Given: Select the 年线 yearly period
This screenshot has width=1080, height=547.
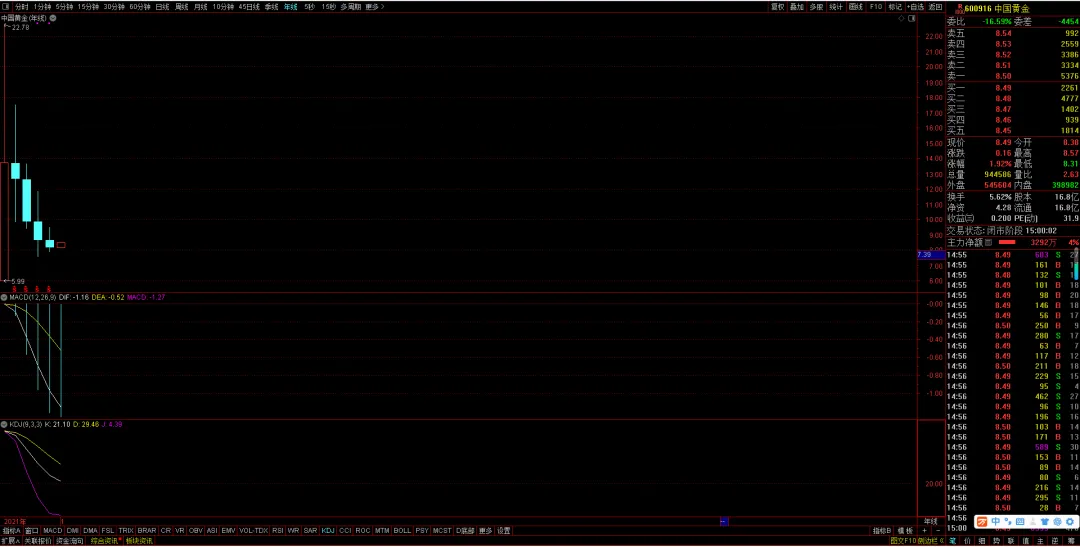Looking at the screenshot, I should coord(291,6).
